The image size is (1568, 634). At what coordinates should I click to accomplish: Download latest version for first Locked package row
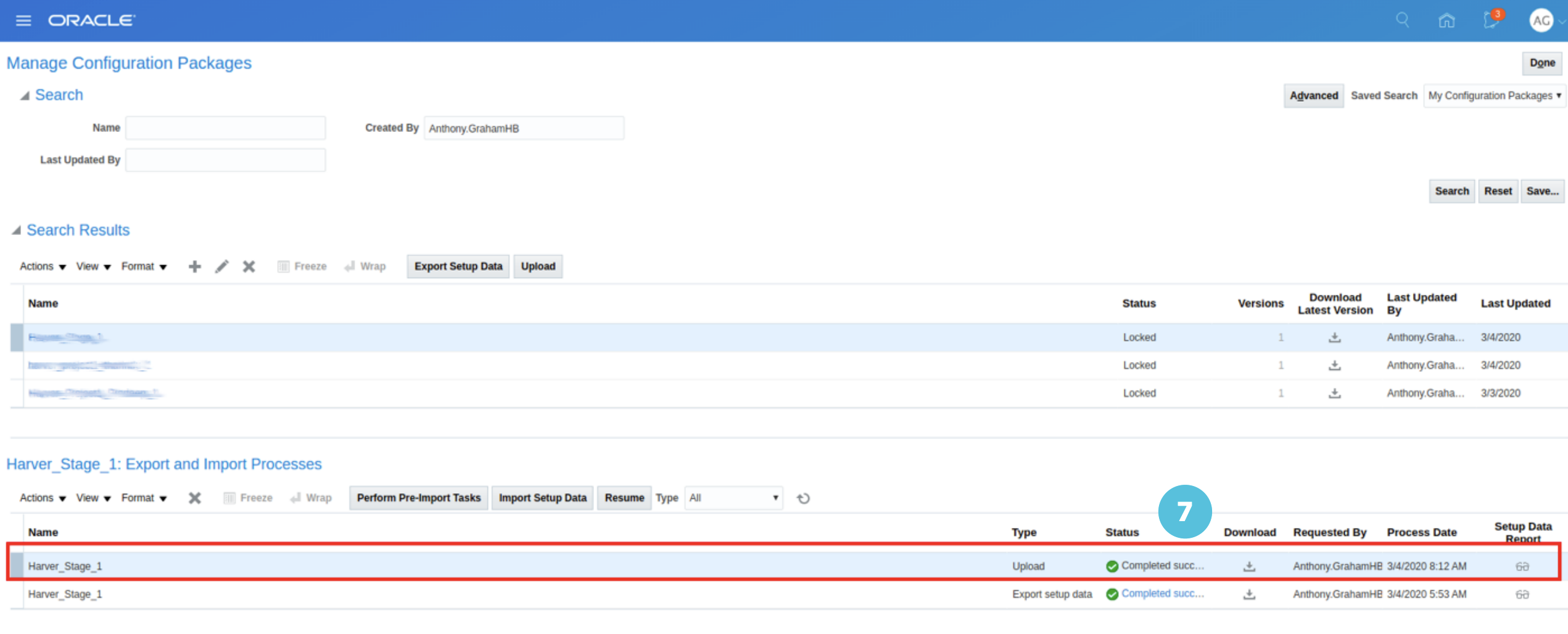1335,337
